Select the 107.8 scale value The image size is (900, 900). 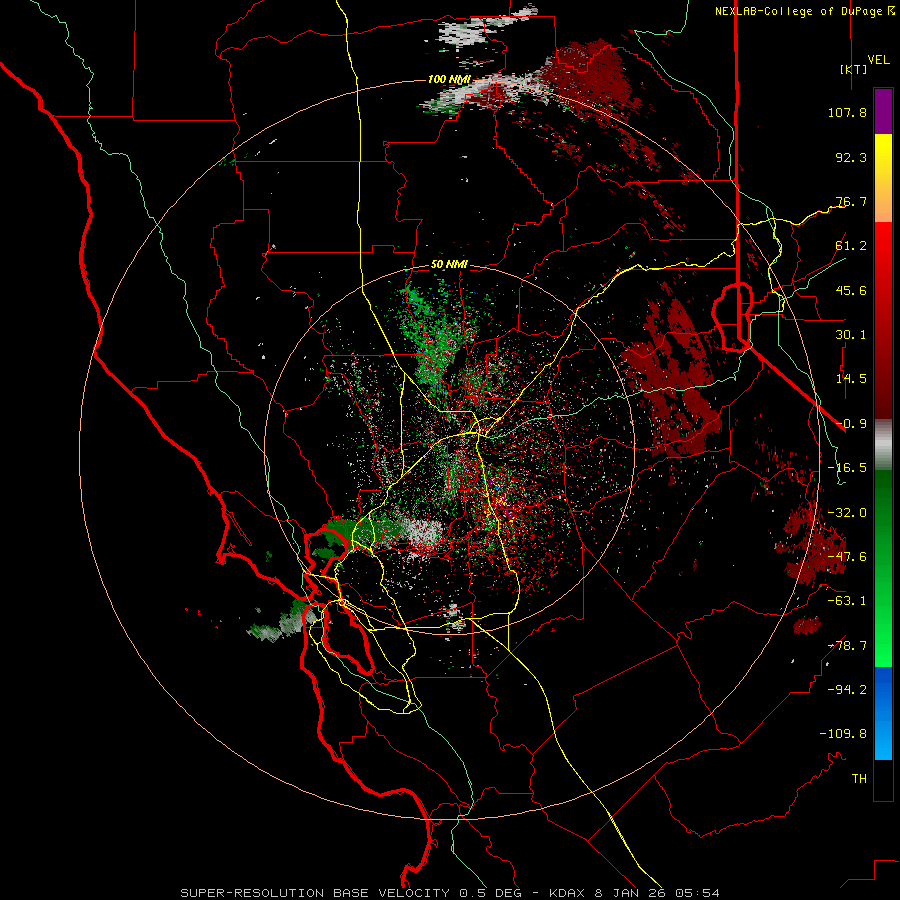(x=847, y=112)
